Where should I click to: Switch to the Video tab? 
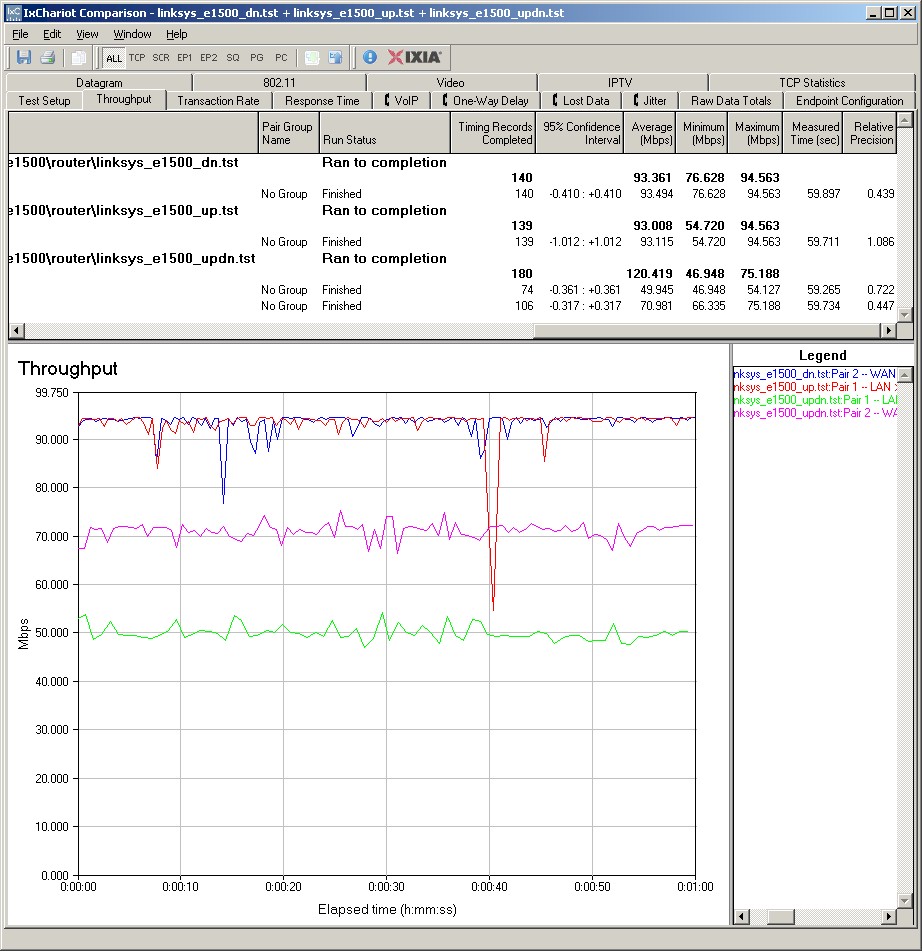click(450, 82)
